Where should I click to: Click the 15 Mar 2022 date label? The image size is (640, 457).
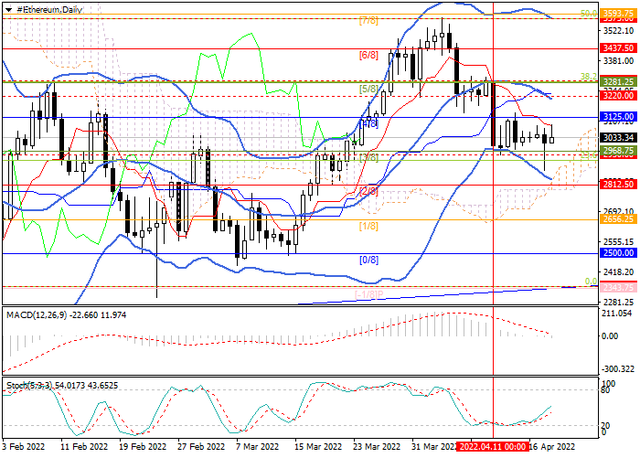tap(318, 446)
